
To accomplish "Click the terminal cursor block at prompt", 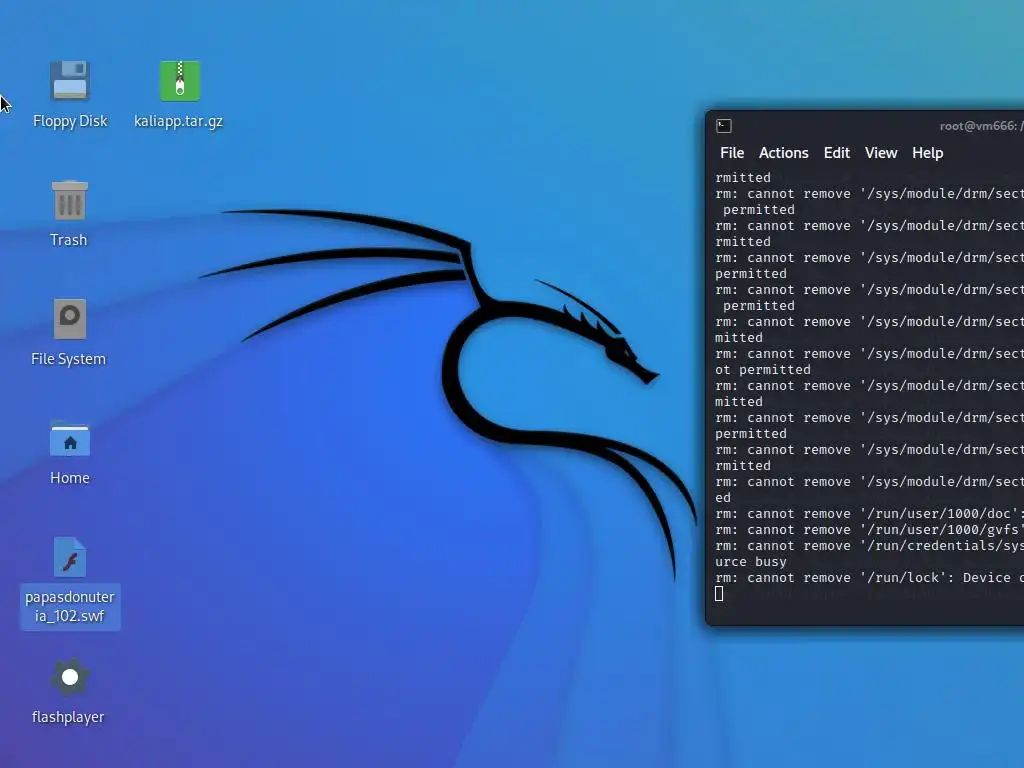I will tap(719, 594).
